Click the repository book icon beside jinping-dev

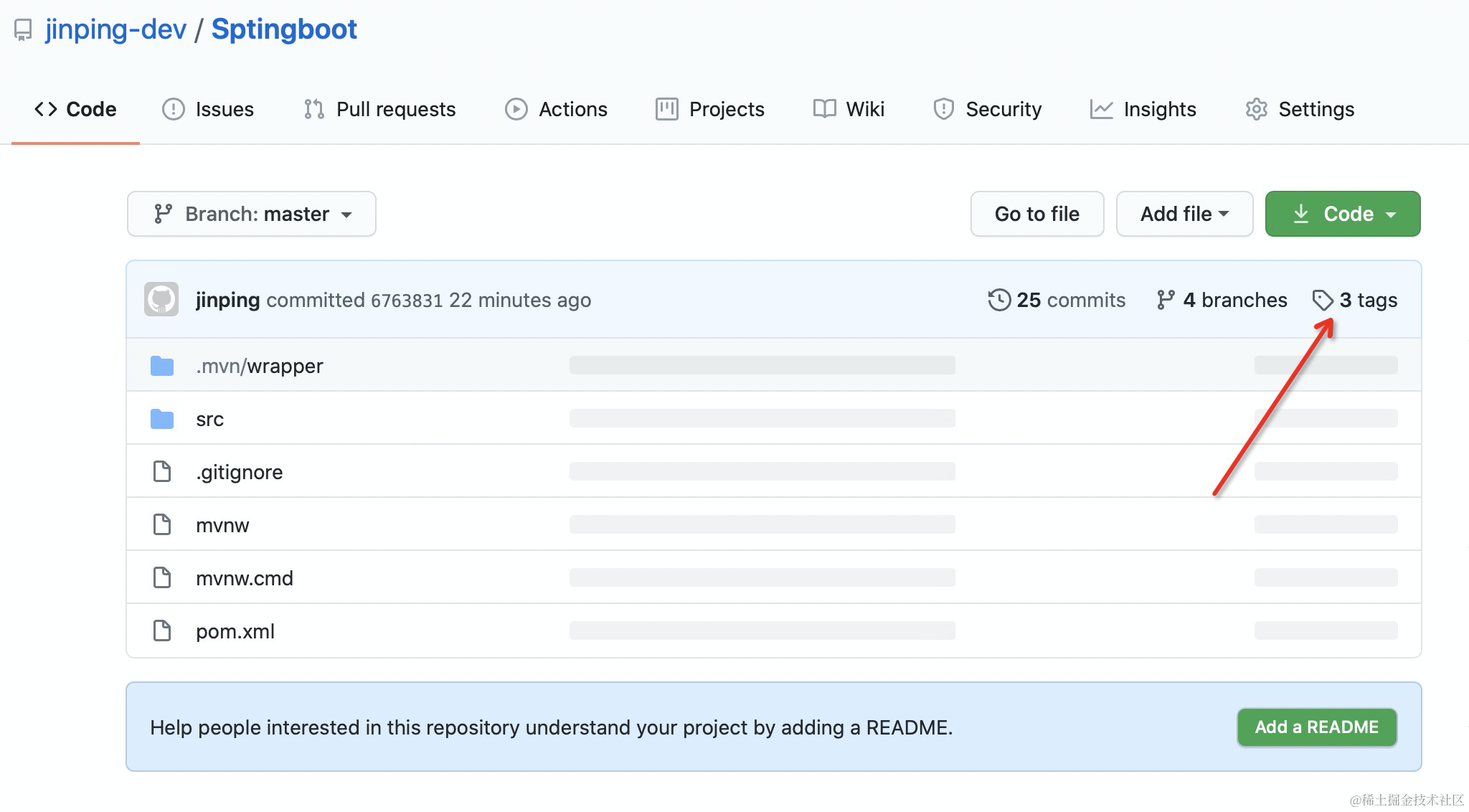pyautogui.click(x=24, y=30)
